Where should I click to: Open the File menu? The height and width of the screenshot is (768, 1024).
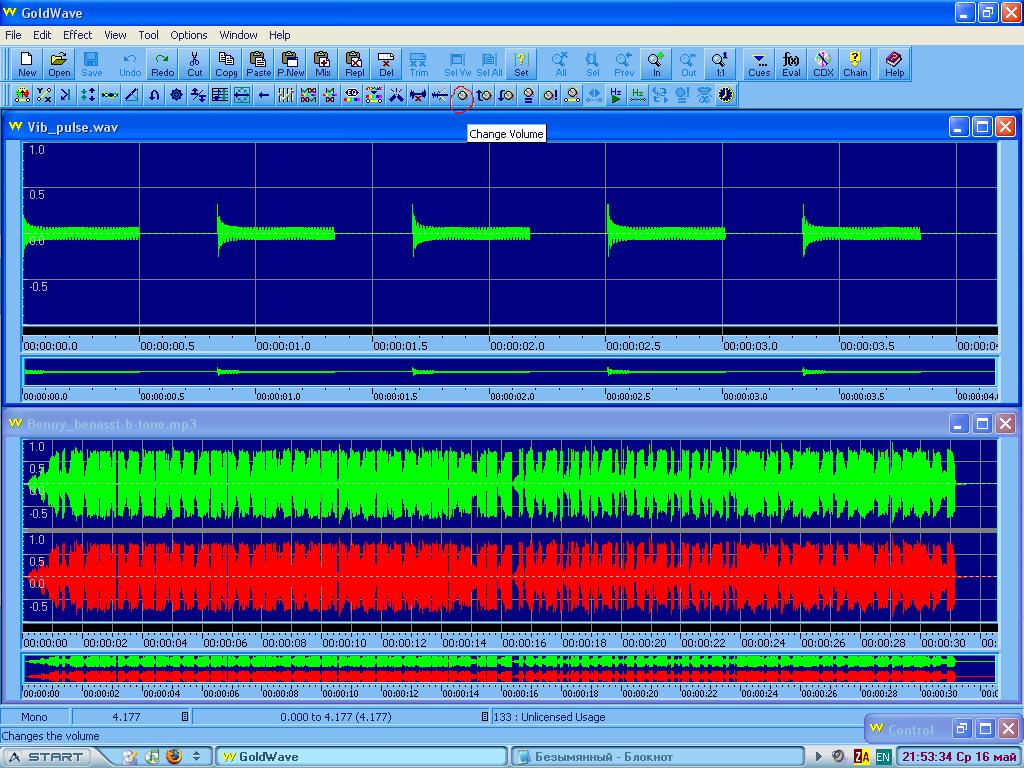13,35
